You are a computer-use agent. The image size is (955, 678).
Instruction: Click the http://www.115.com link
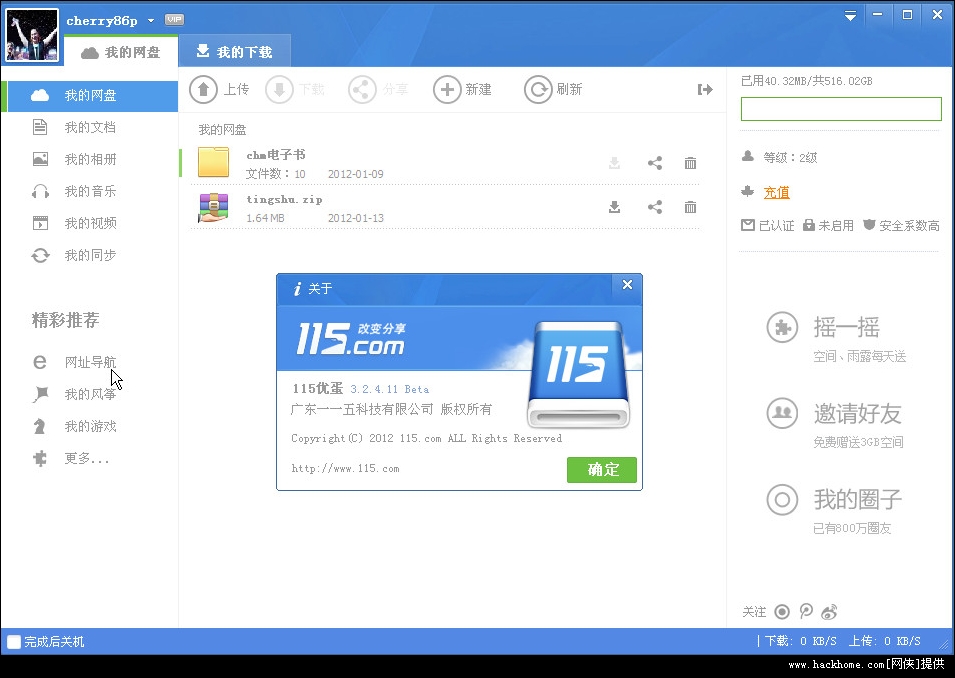tap(345, 468)
